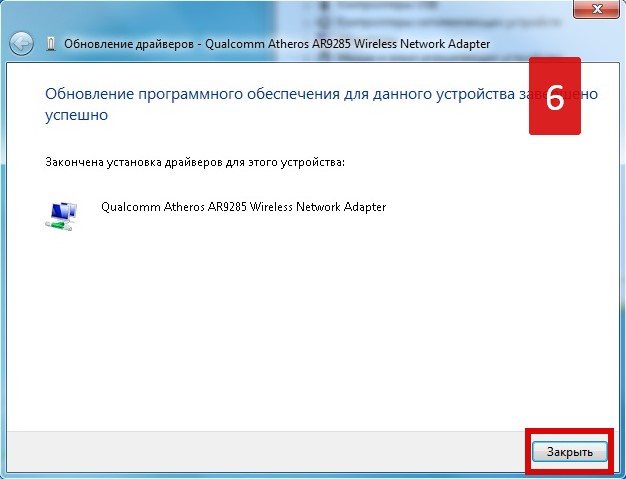
Task: Go back with the round arrow button
Action: [x=22, y=44]
